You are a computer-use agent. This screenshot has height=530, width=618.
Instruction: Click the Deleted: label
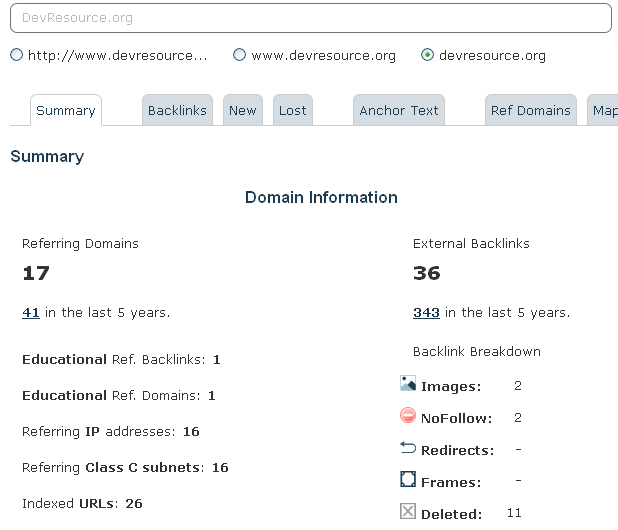(452, 514)
